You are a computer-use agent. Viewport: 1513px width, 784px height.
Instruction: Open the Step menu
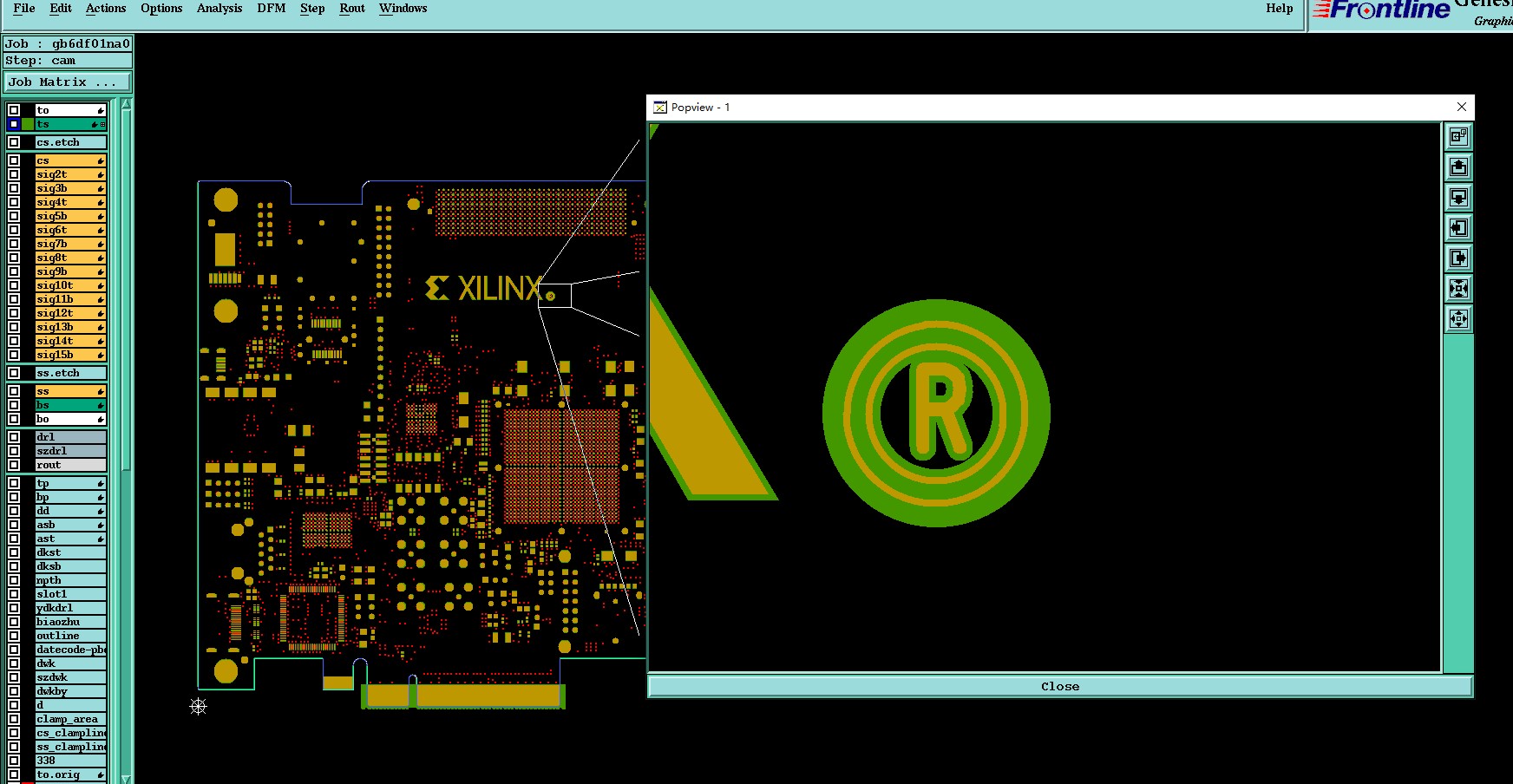(312, 9)
